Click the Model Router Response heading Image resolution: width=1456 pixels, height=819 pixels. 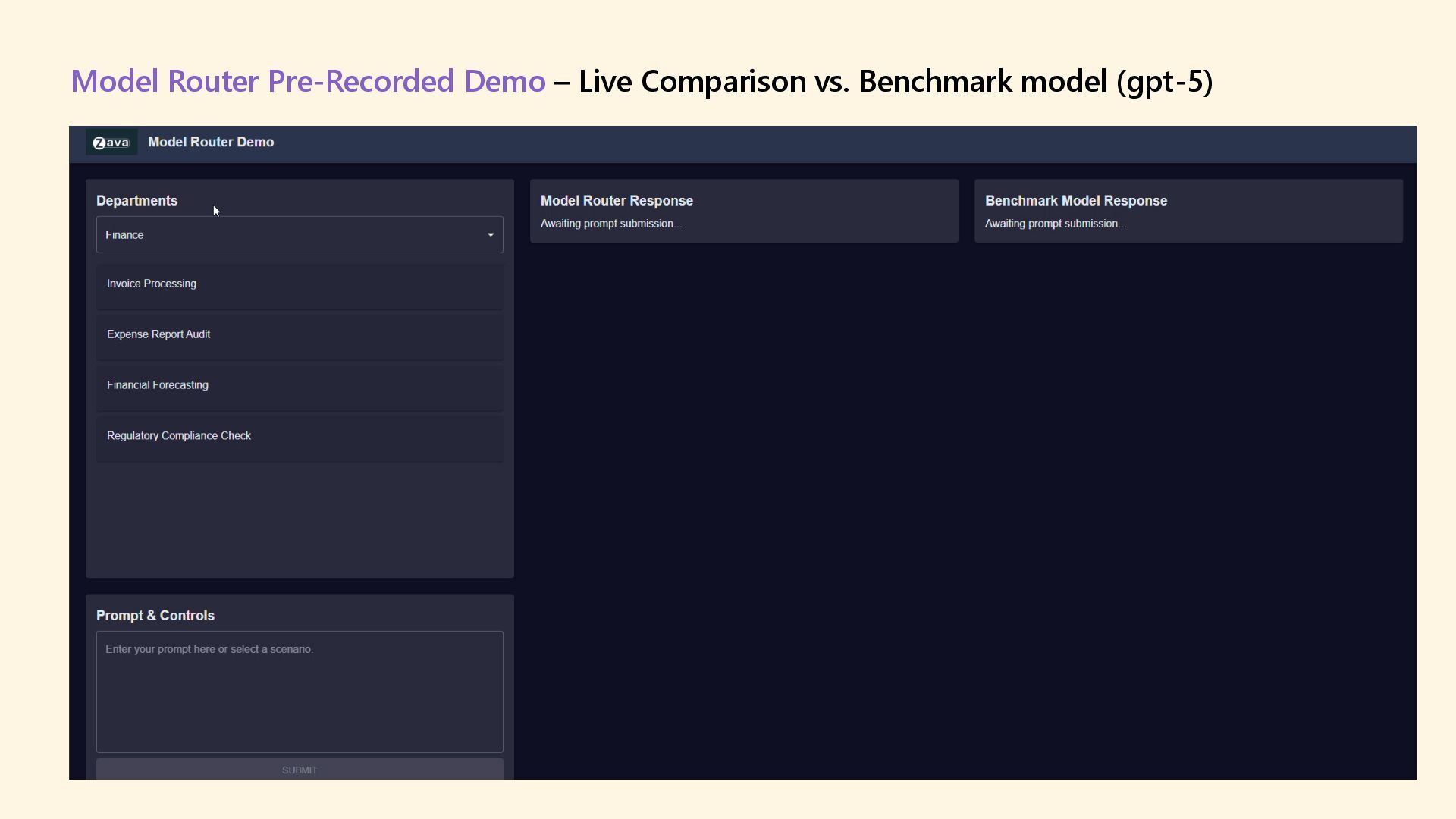pyautogui.click(x=617, y=201)
